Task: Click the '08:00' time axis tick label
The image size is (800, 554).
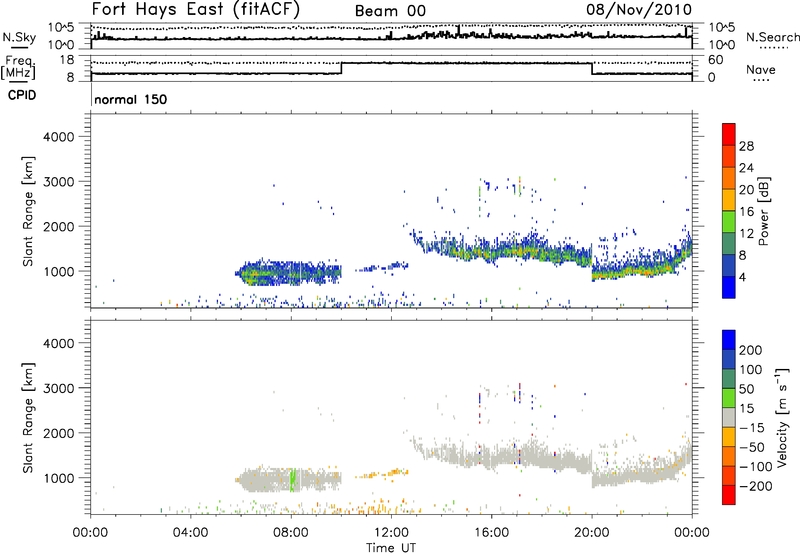Action: 291,533
